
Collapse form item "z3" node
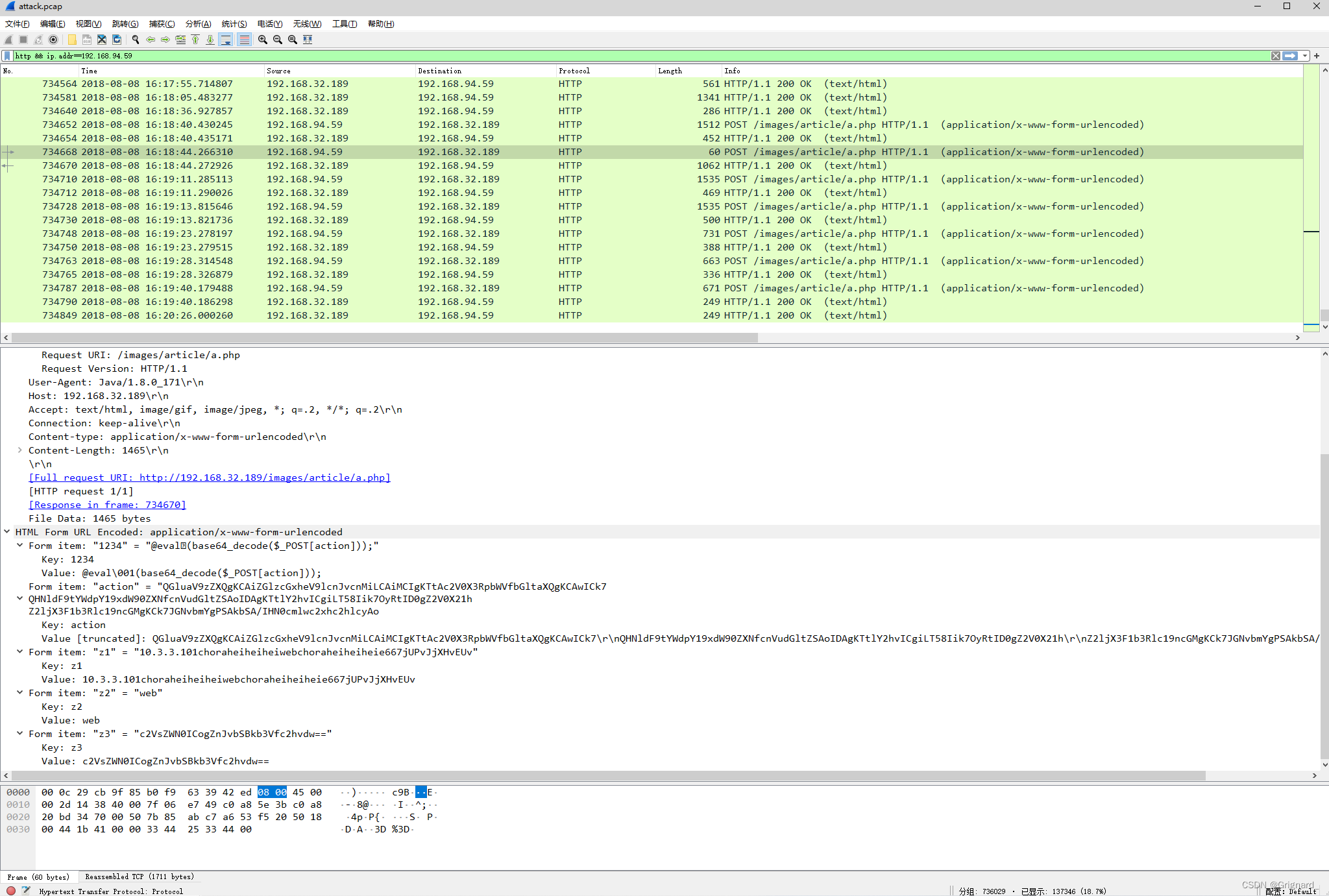click(x=19, y=734)
